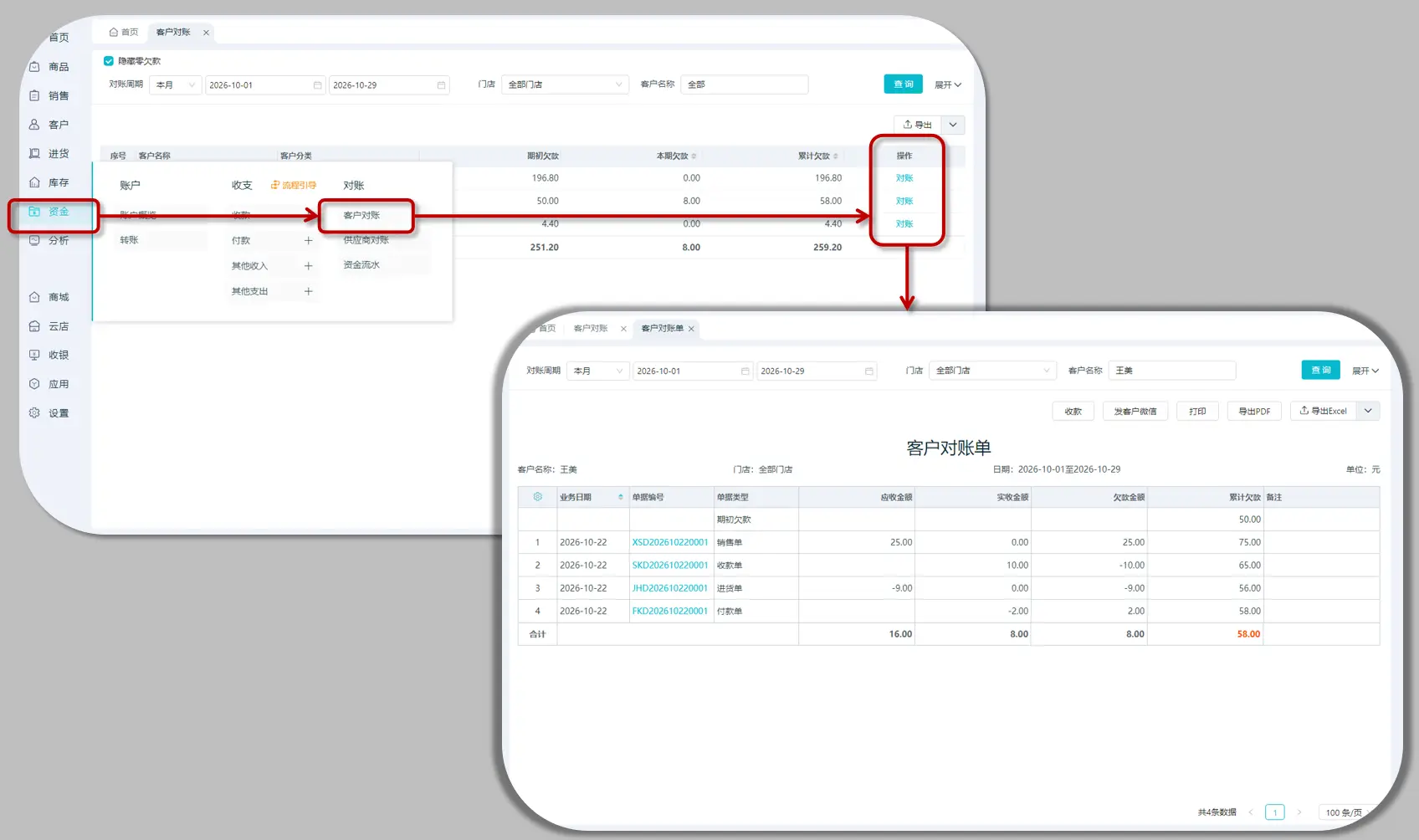
Task: Click the plus icon next to 其他收入
Action: pyautogui.click(x=308, y=266)
